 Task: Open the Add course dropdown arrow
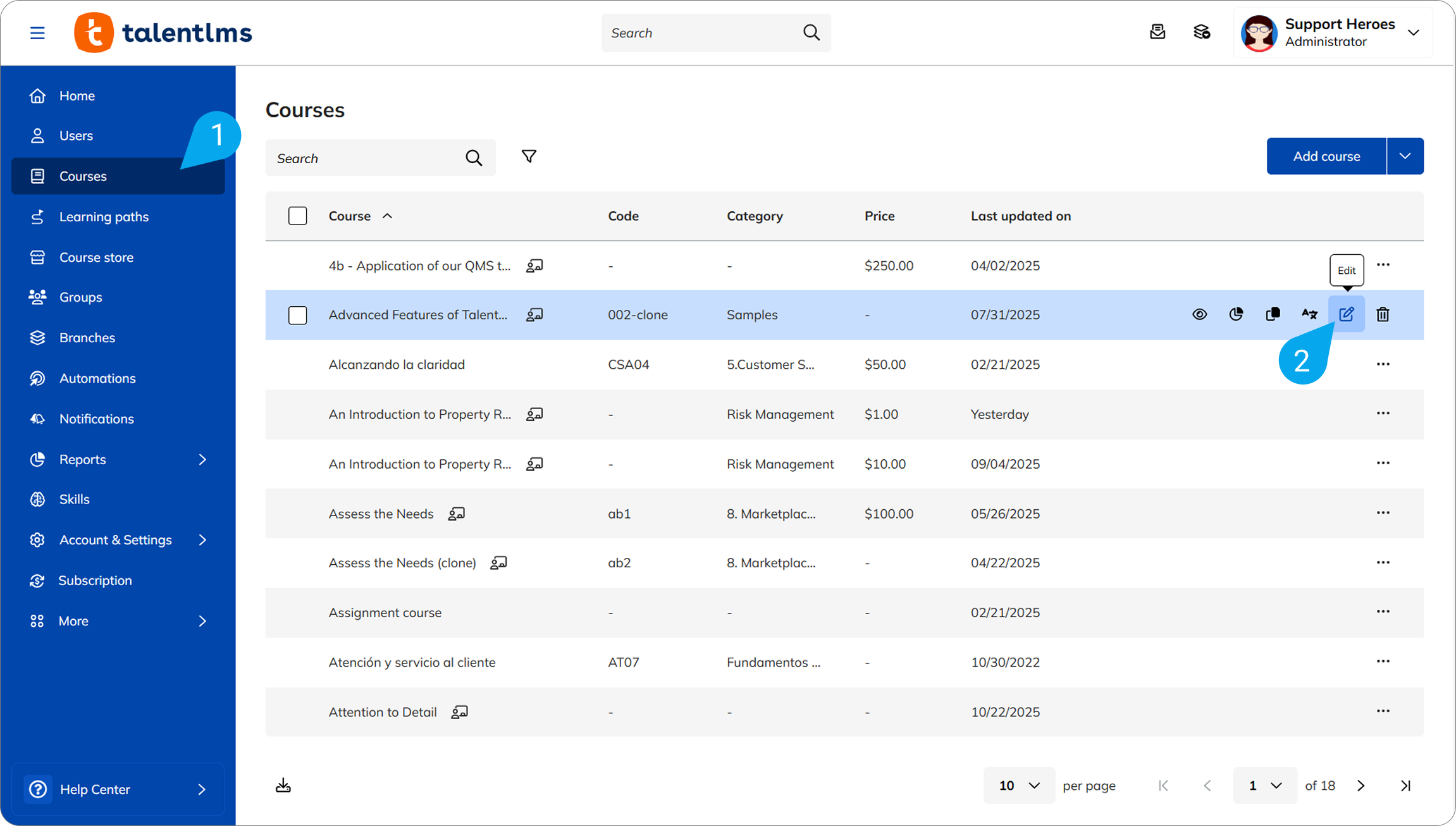click(1405, 156)
